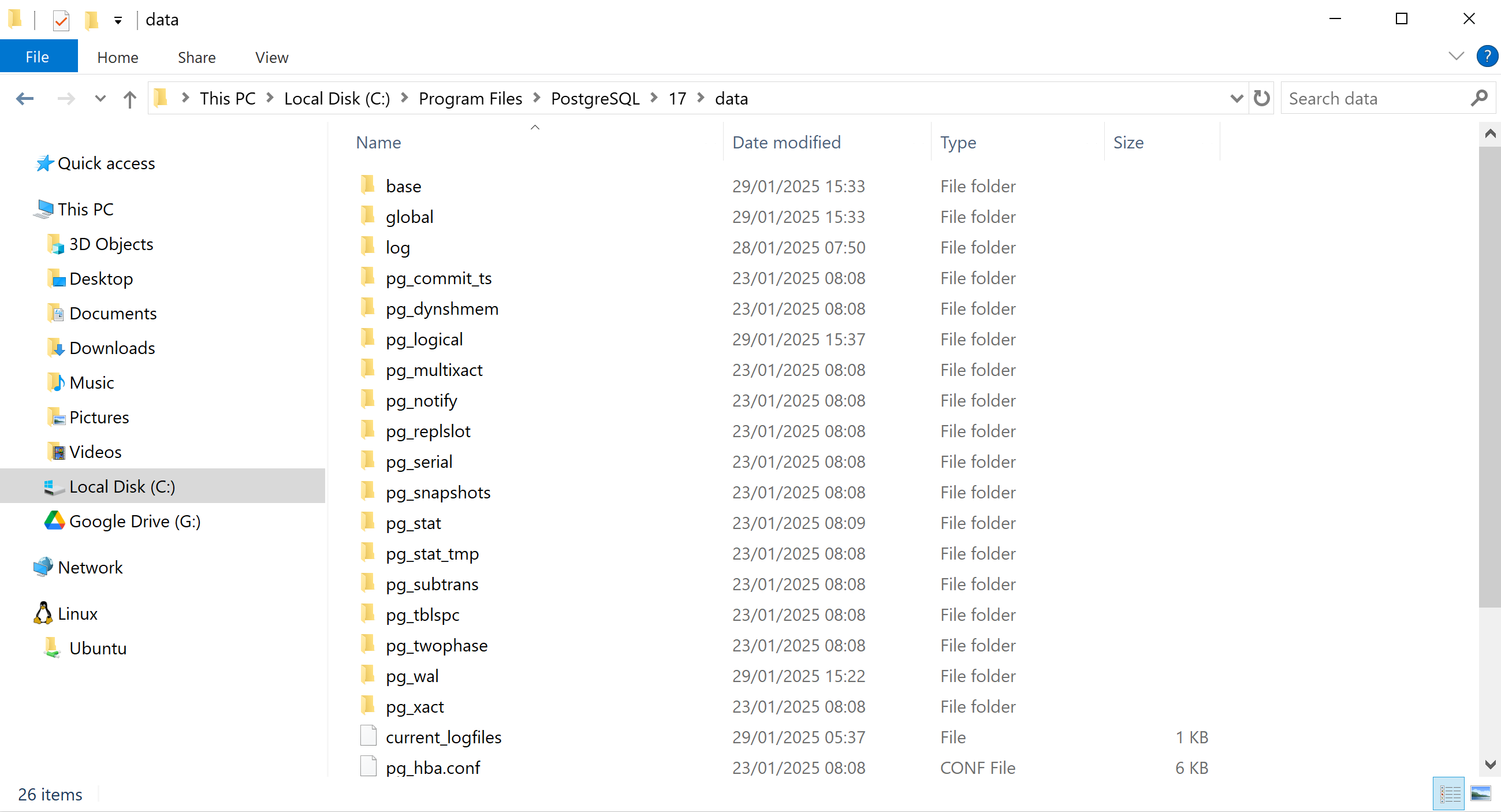
Task: Click the Properties quick access toolbar icon
Action: pos(61,20)
